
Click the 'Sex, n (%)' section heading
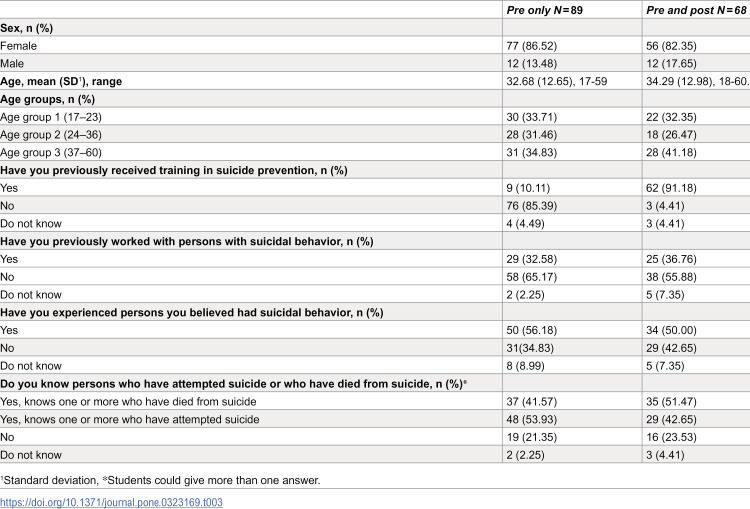coord(26,28)
